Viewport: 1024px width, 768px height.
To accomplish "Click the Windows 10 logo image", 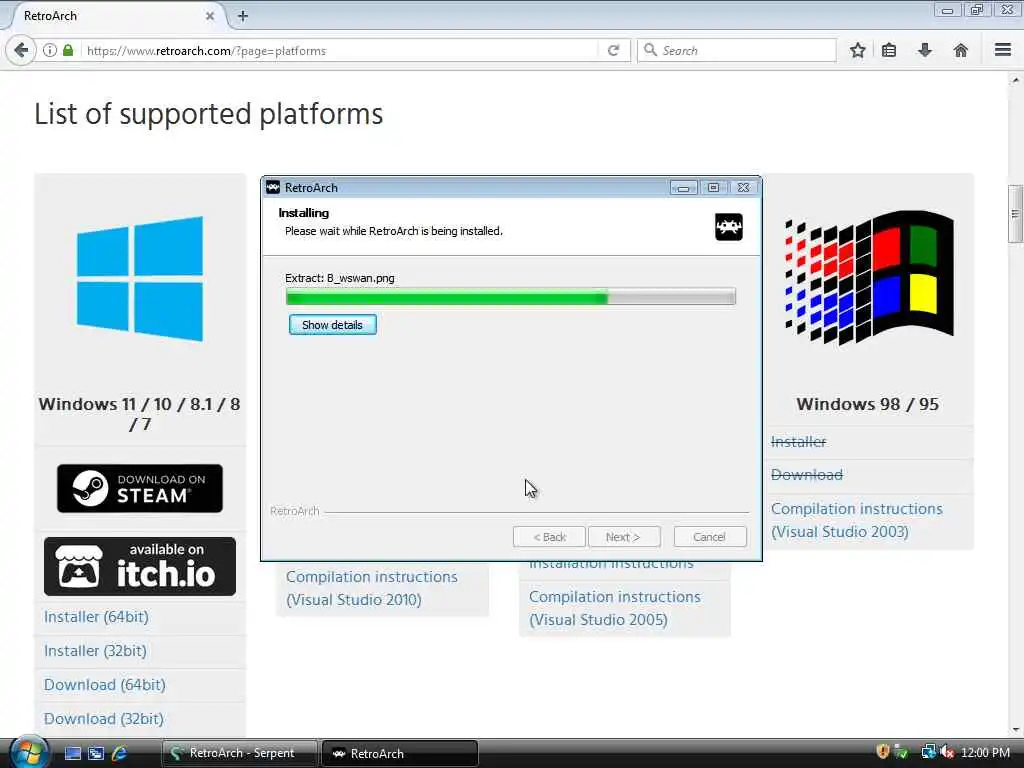I will tap(140, 279).
